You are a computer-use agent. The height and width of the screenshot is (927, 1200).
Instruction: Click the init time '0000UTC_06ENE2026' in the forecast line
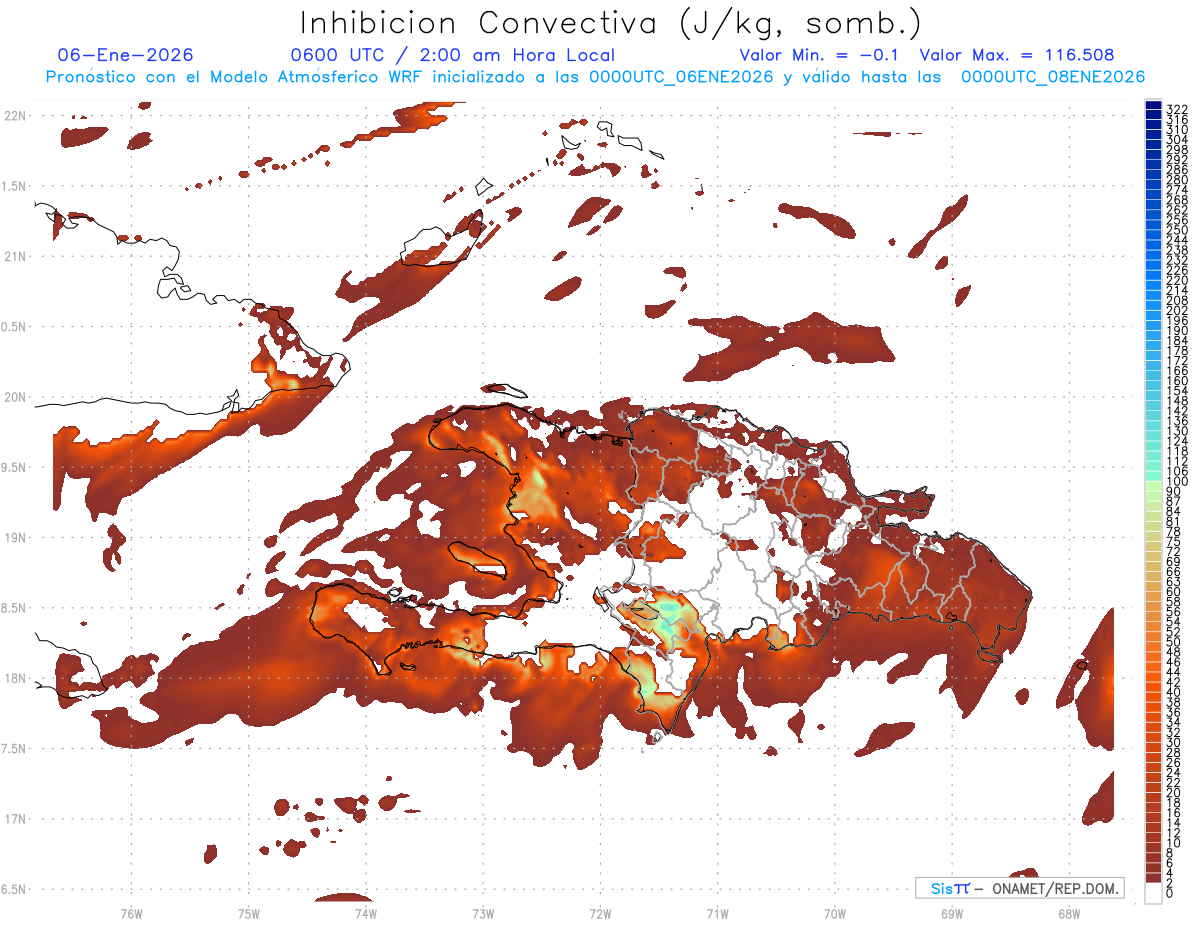click(x=681, y=77)
